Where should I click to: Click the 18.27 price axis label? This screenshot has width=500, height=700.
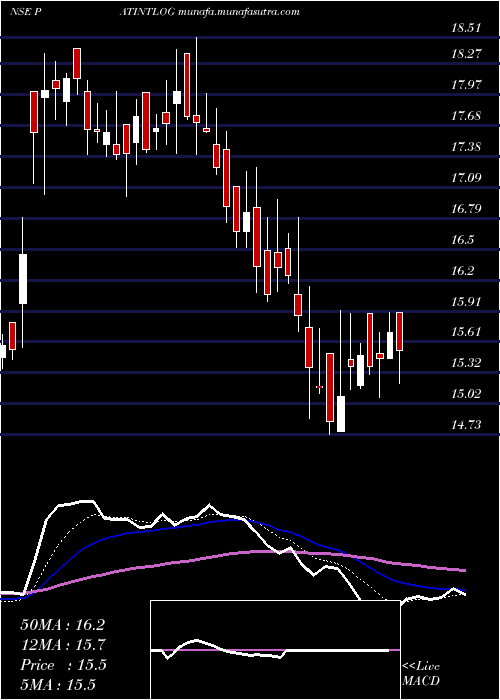(x=467, y=54)
